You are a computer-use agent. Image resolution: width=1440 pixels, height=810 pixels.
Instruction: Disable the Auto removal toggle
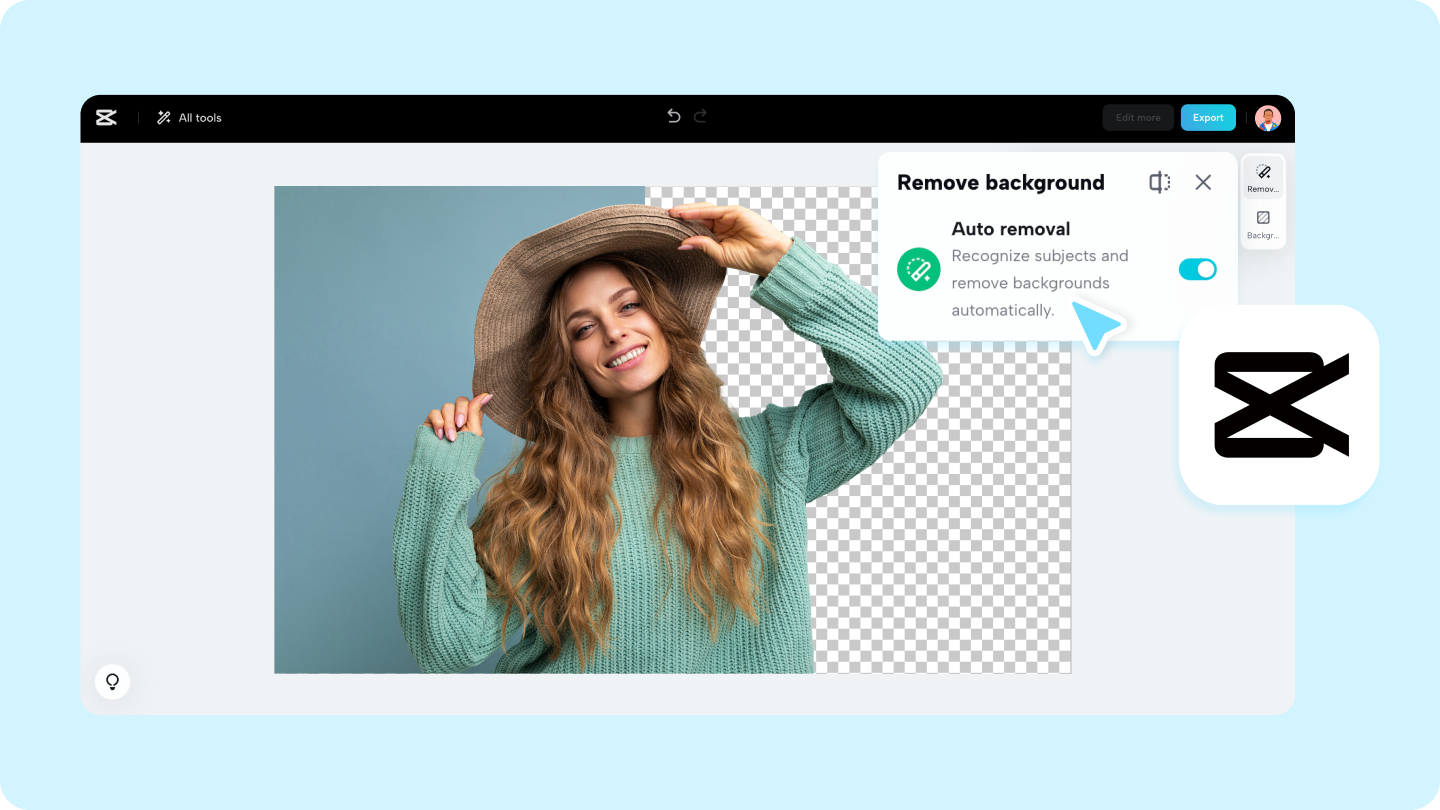pyautogui.click(x=1197, y=269)
